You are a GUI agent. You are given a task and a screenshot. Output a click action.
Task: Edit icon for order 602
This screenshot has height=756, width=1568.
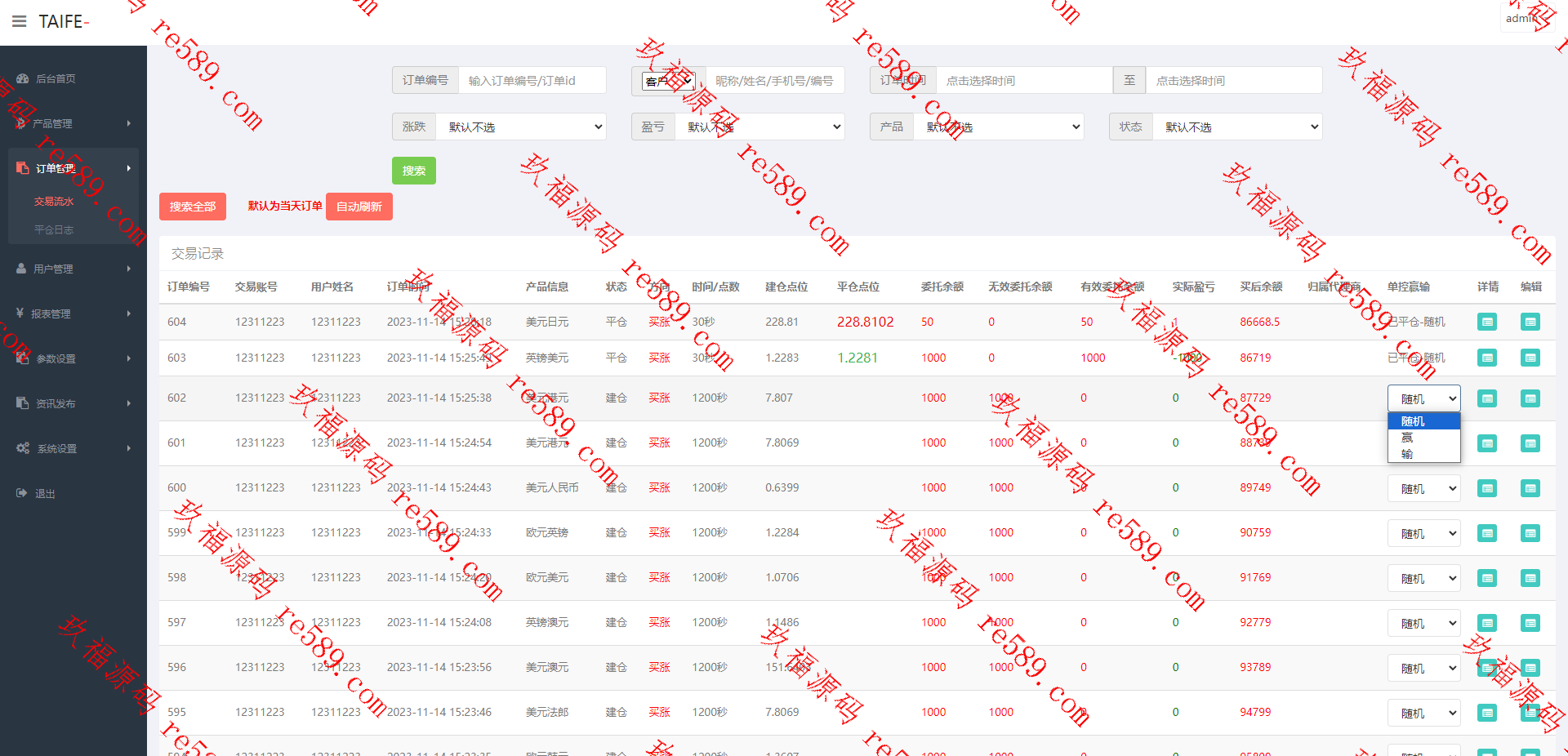pyautogui.click(x=1530, y=398)
